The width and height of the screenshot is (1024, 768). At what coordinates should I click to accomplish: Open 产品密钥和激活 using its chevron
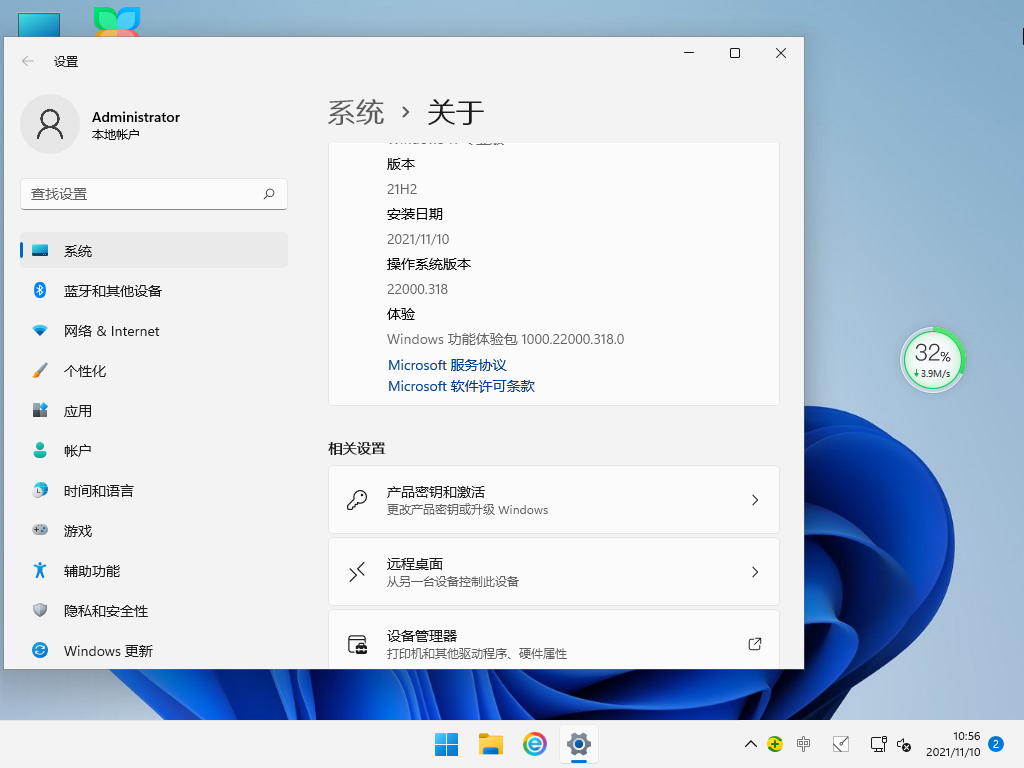pos(755,499)
